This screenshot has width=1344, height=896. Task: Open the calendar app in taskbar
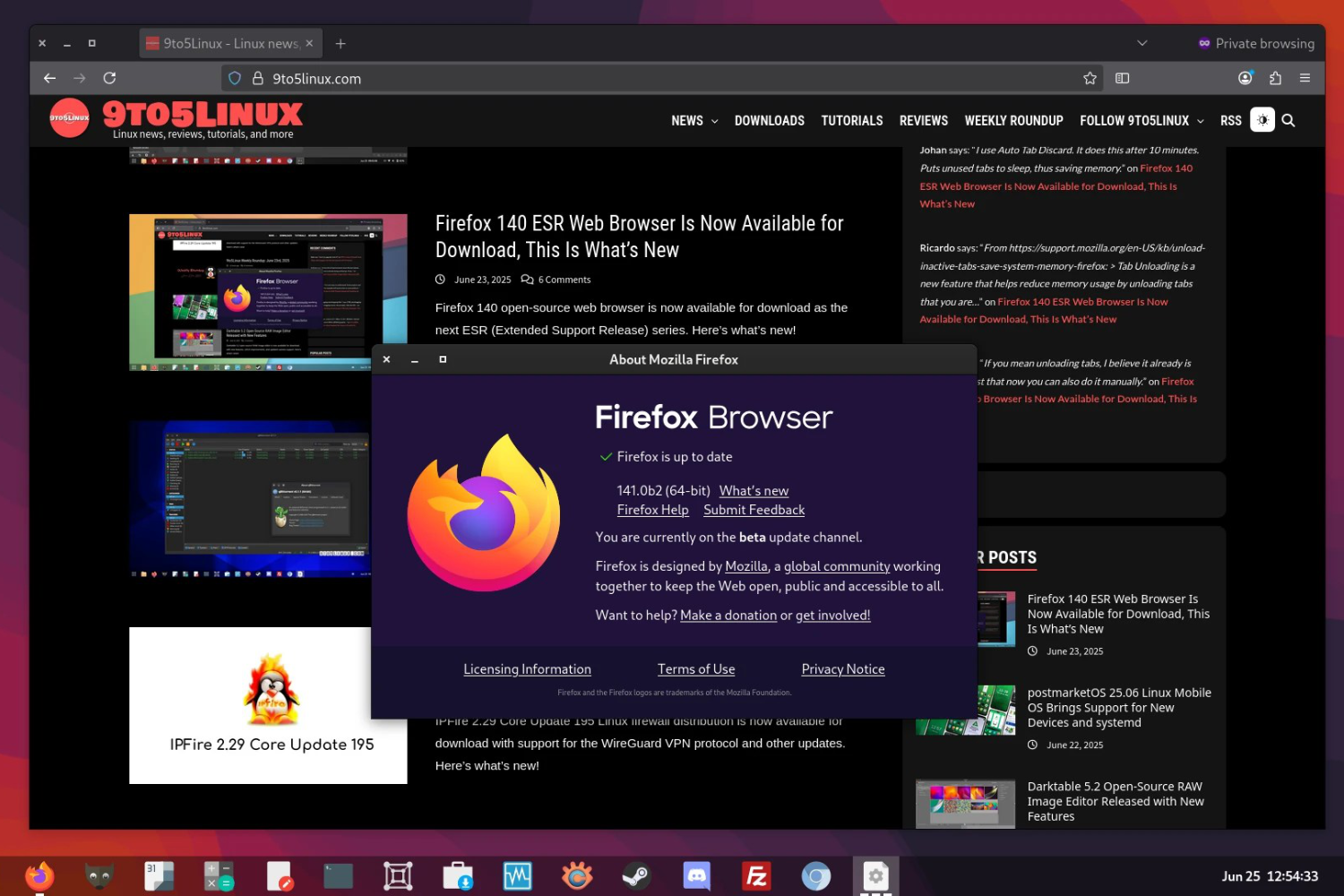159,876
